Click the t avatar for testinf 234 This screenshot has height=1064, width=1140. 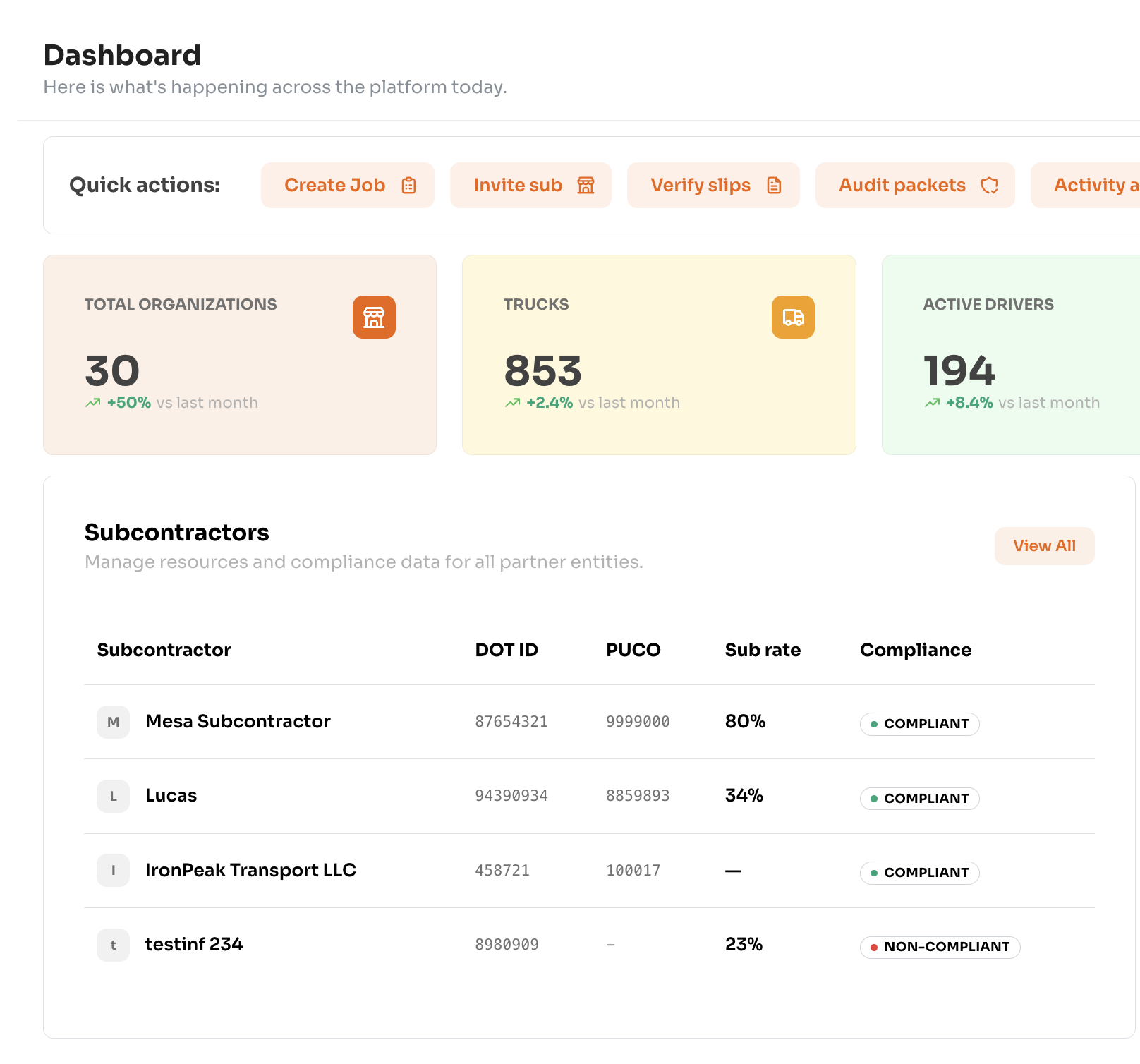click(x=114, y=945)
